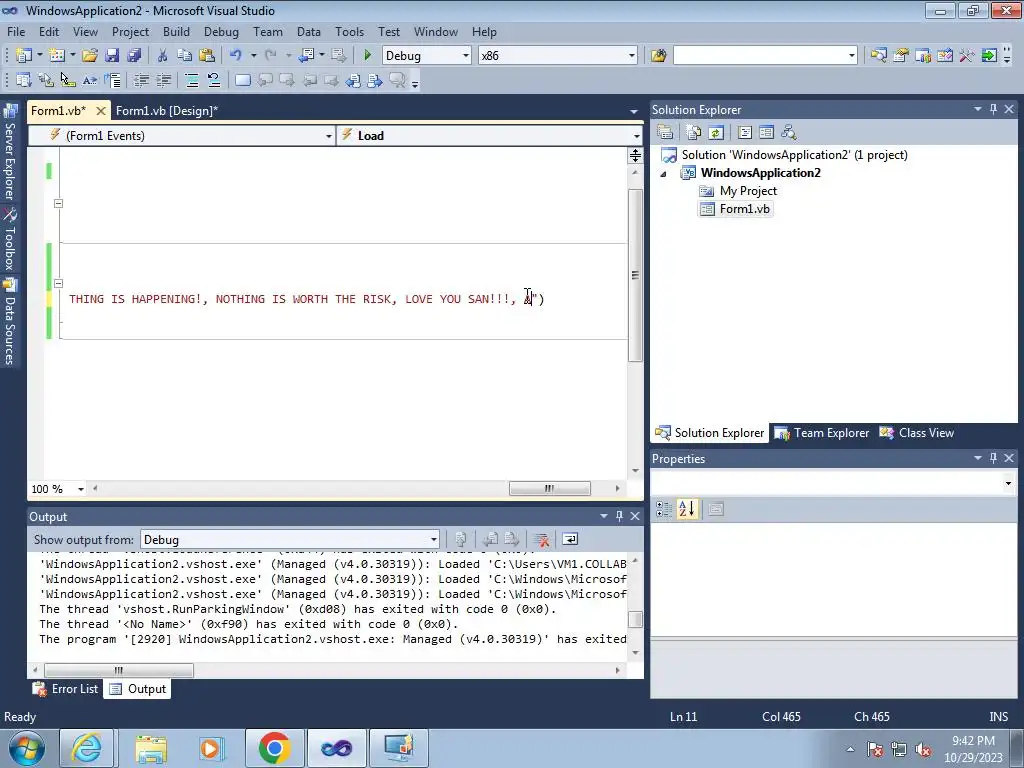
Task: Toggle word wrap in Output window
Action: tap(569, 539)
